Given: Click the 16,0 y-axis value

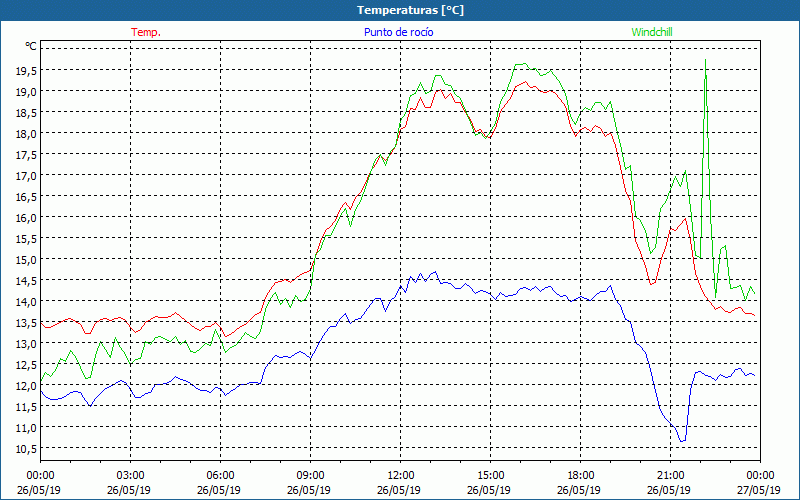Looking at the screenshot, I should click(26, 218).
